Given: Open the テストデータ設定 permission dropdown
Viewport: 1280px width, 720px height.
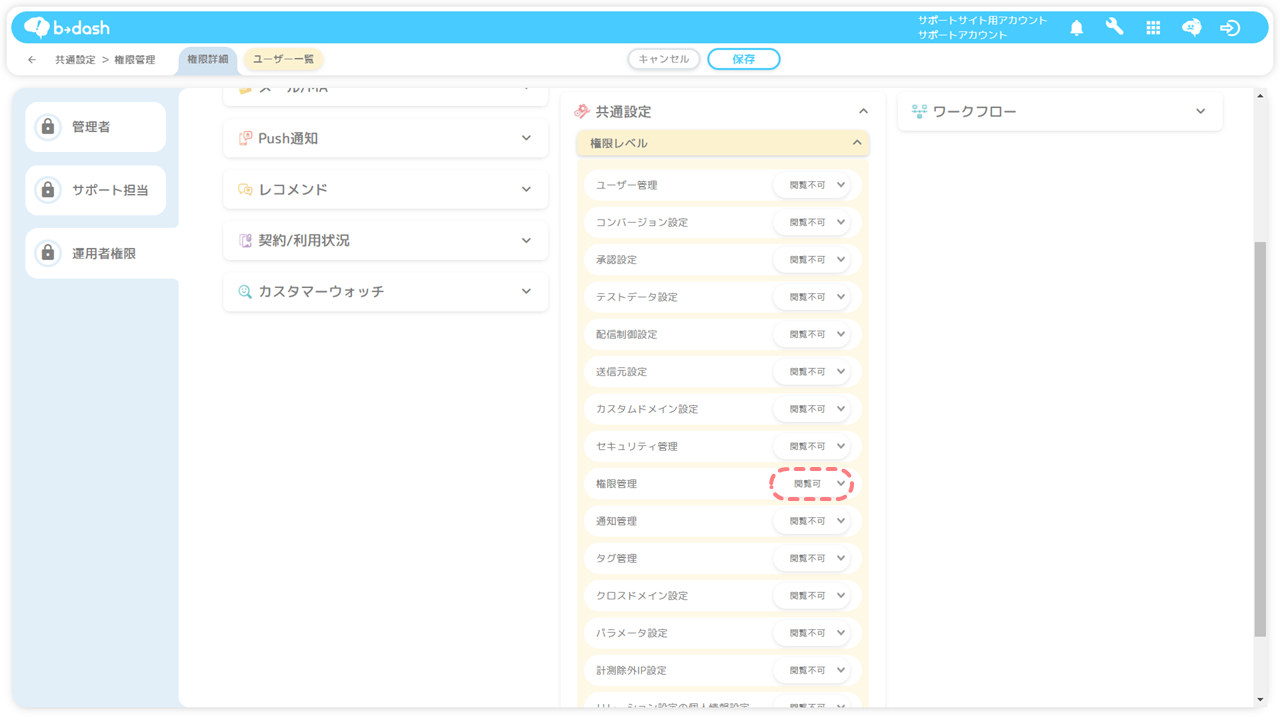Looking at the screenshot, I should pos(812,297).
